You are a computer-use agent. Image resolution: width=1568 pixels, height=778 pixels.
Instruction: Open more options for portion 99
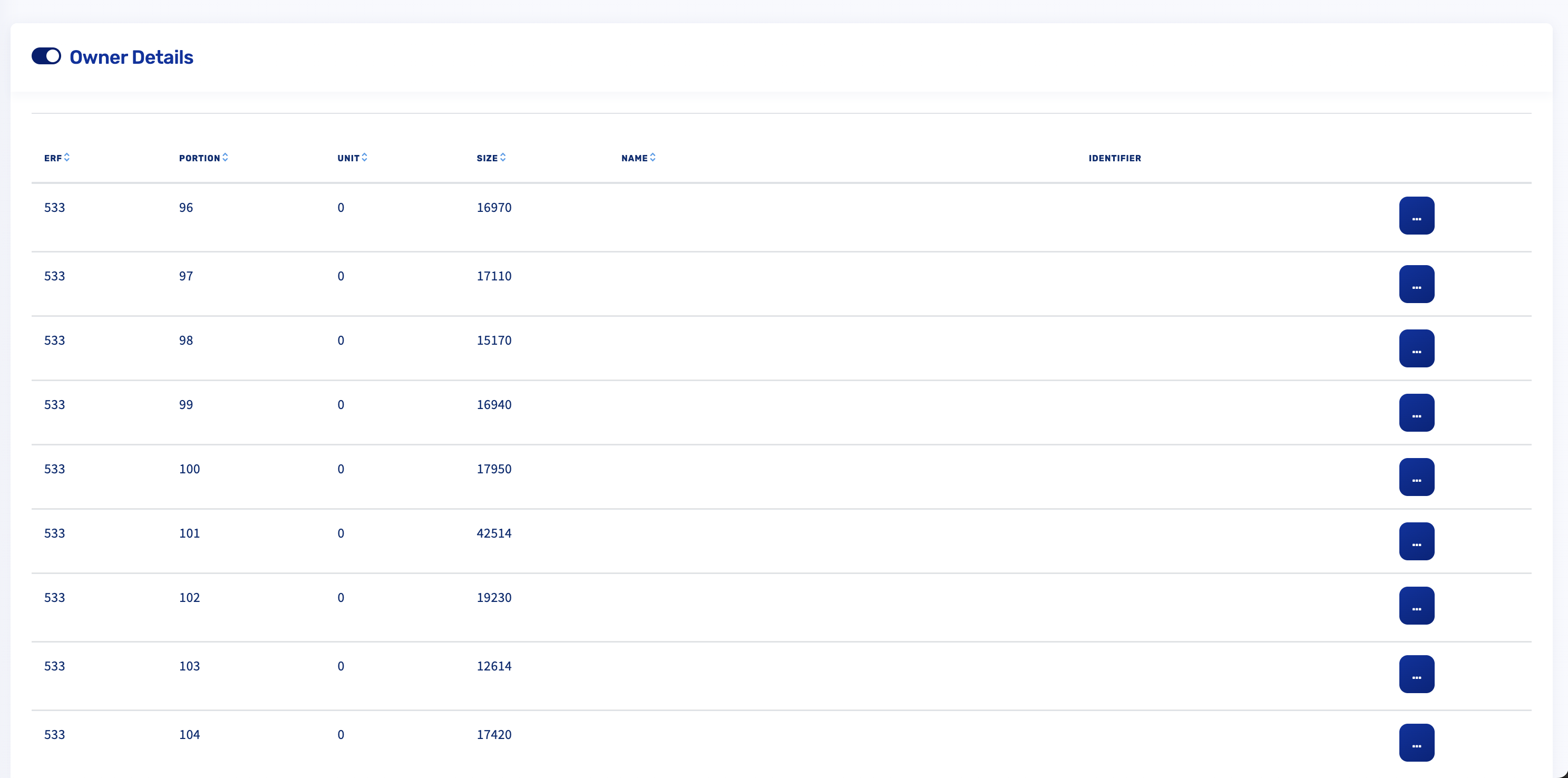point(1416,413)
